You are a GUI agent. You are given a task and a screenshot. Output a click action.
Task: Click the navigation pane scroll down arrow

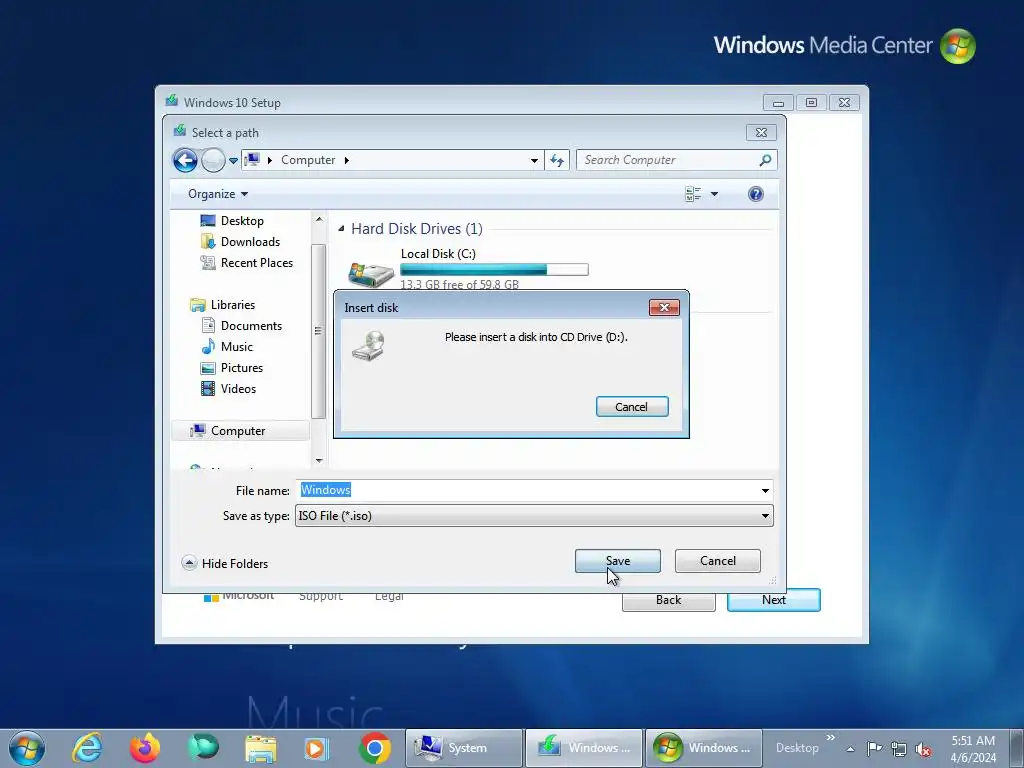(x=319, y=460)
